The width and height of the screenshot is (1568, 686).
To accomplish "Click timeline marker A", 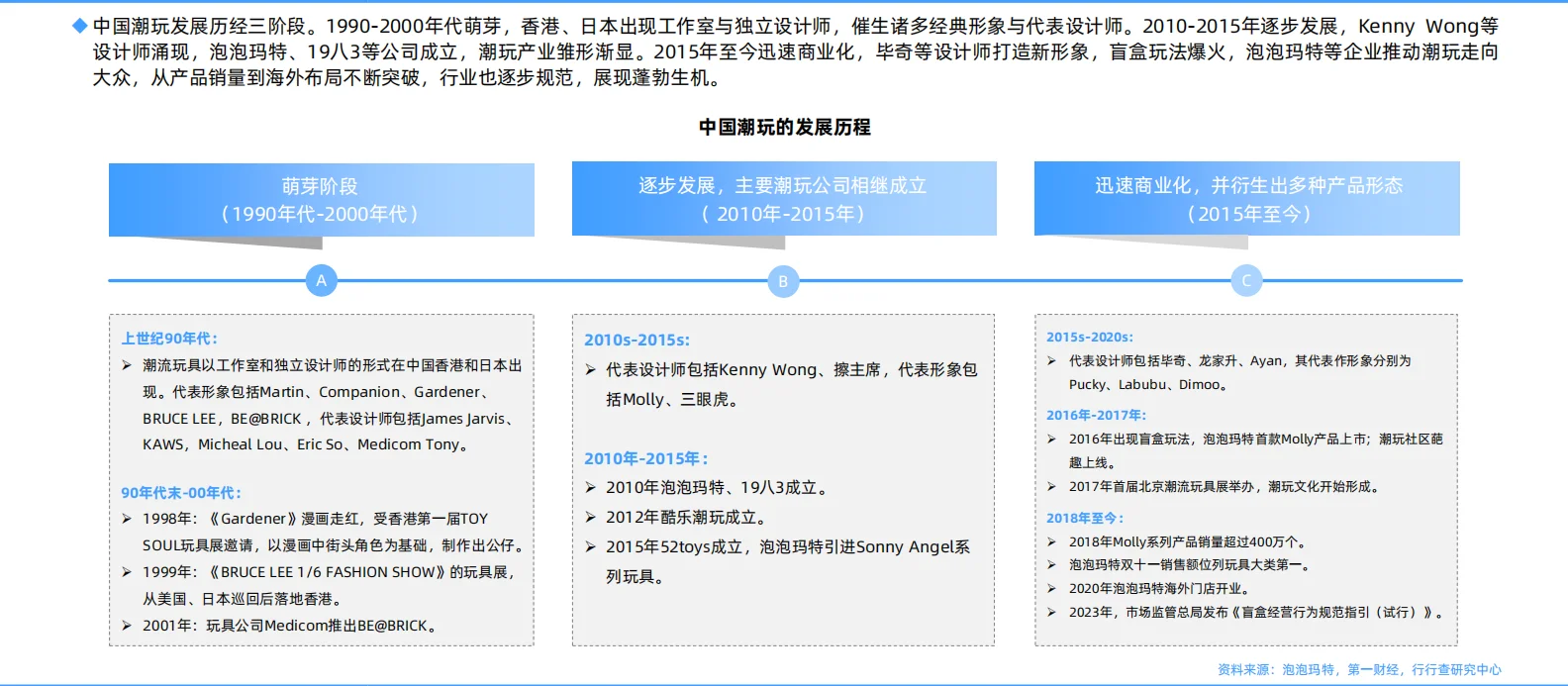I will (x=321, y=280).
